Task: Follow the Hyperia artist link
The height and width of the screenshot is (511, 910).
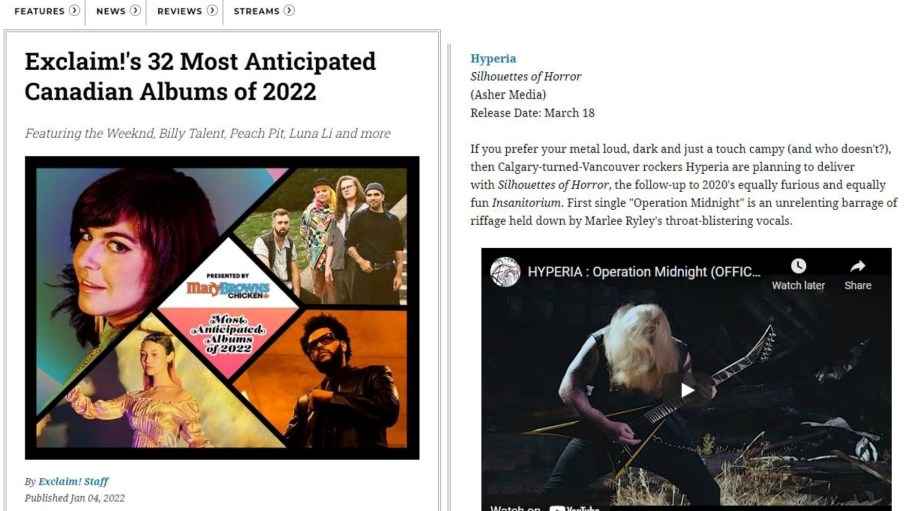Action: 493,59
